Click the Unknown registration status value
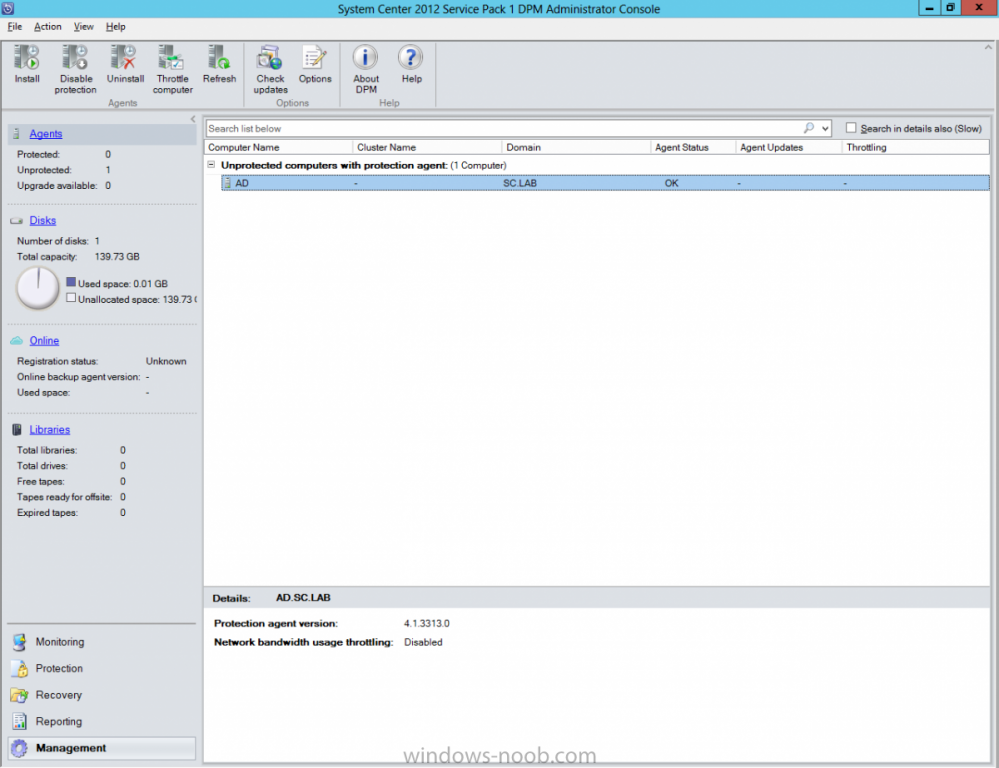 tap(166, 361)
